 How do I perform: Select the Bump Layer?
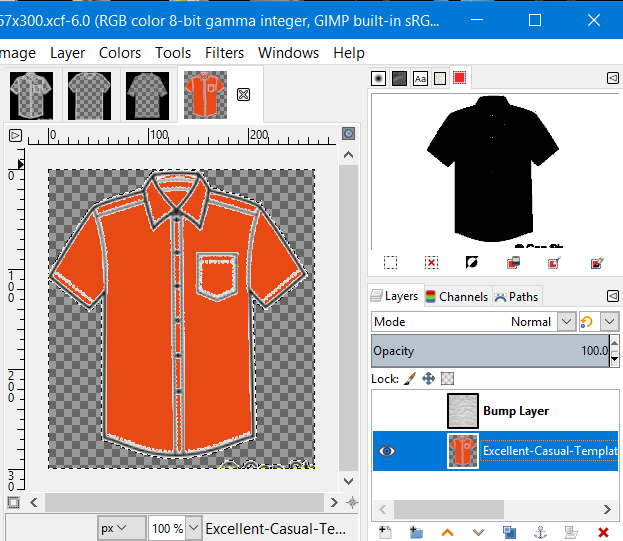pos(515,411)
